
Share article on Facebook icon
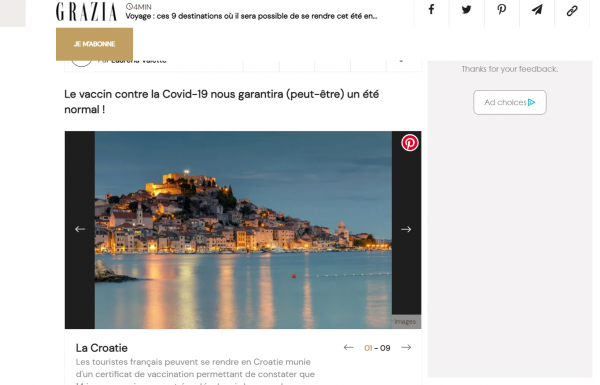pos(431,10)
